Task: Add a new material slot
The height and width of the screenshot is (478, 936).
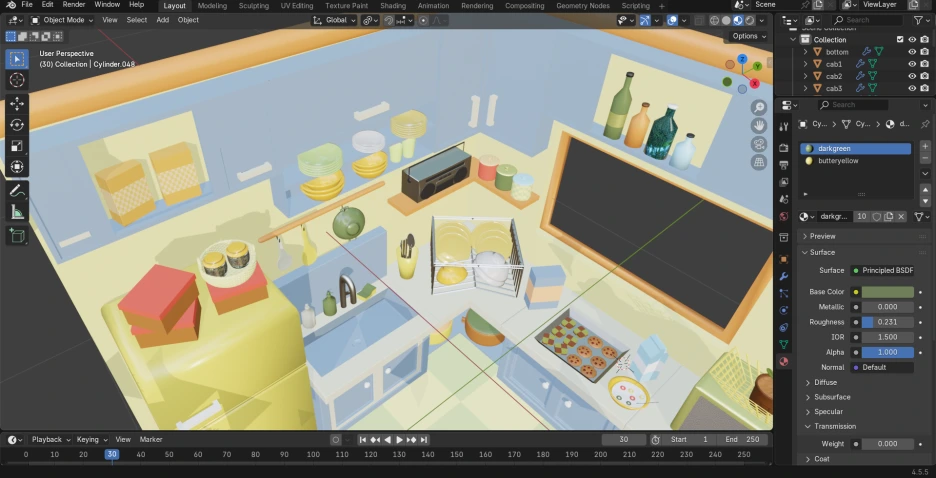Action: tap(925, 146)
